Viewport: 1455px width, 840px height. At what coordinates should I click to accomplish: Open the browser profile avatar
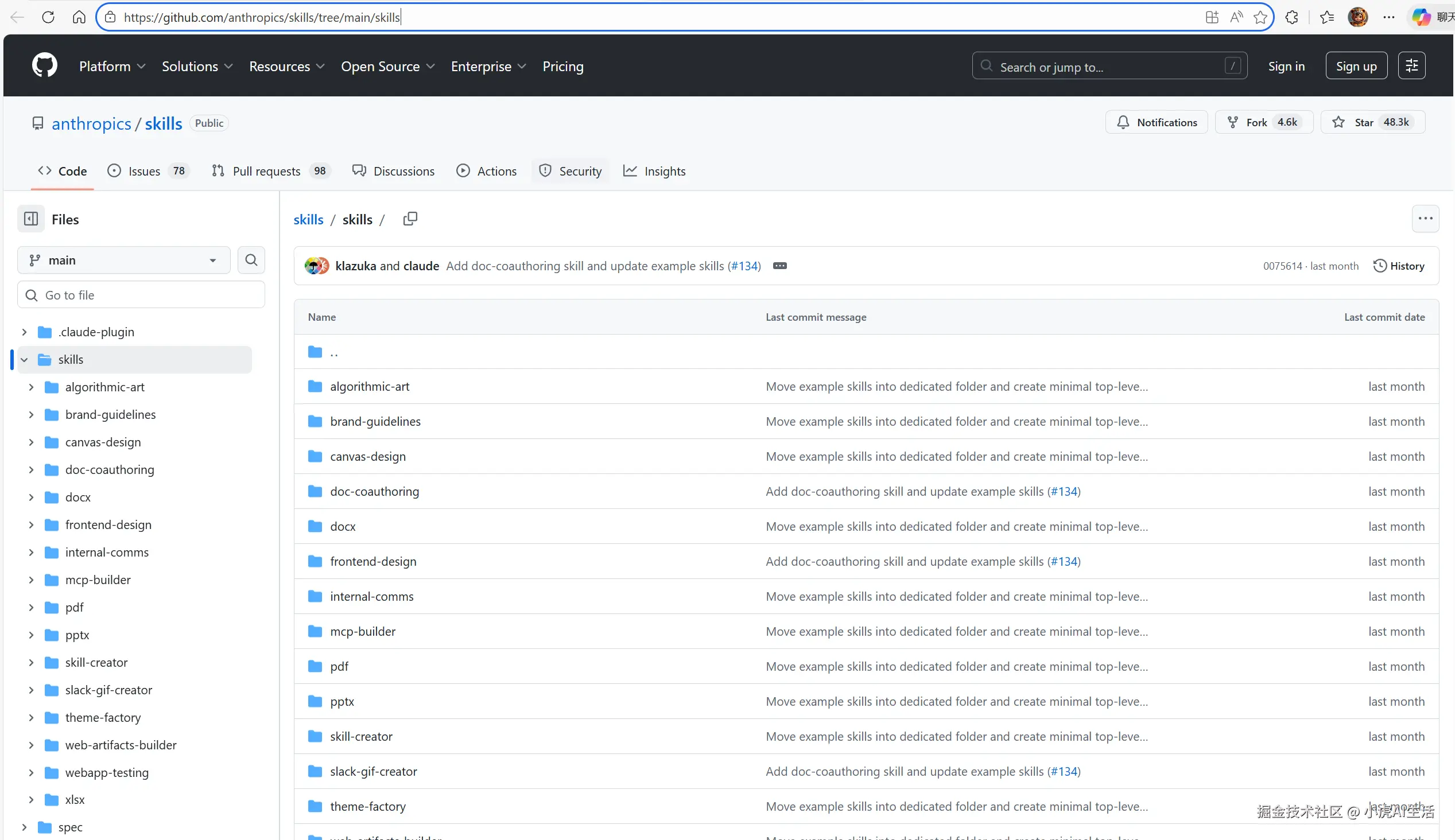(x=1357, y=17)
